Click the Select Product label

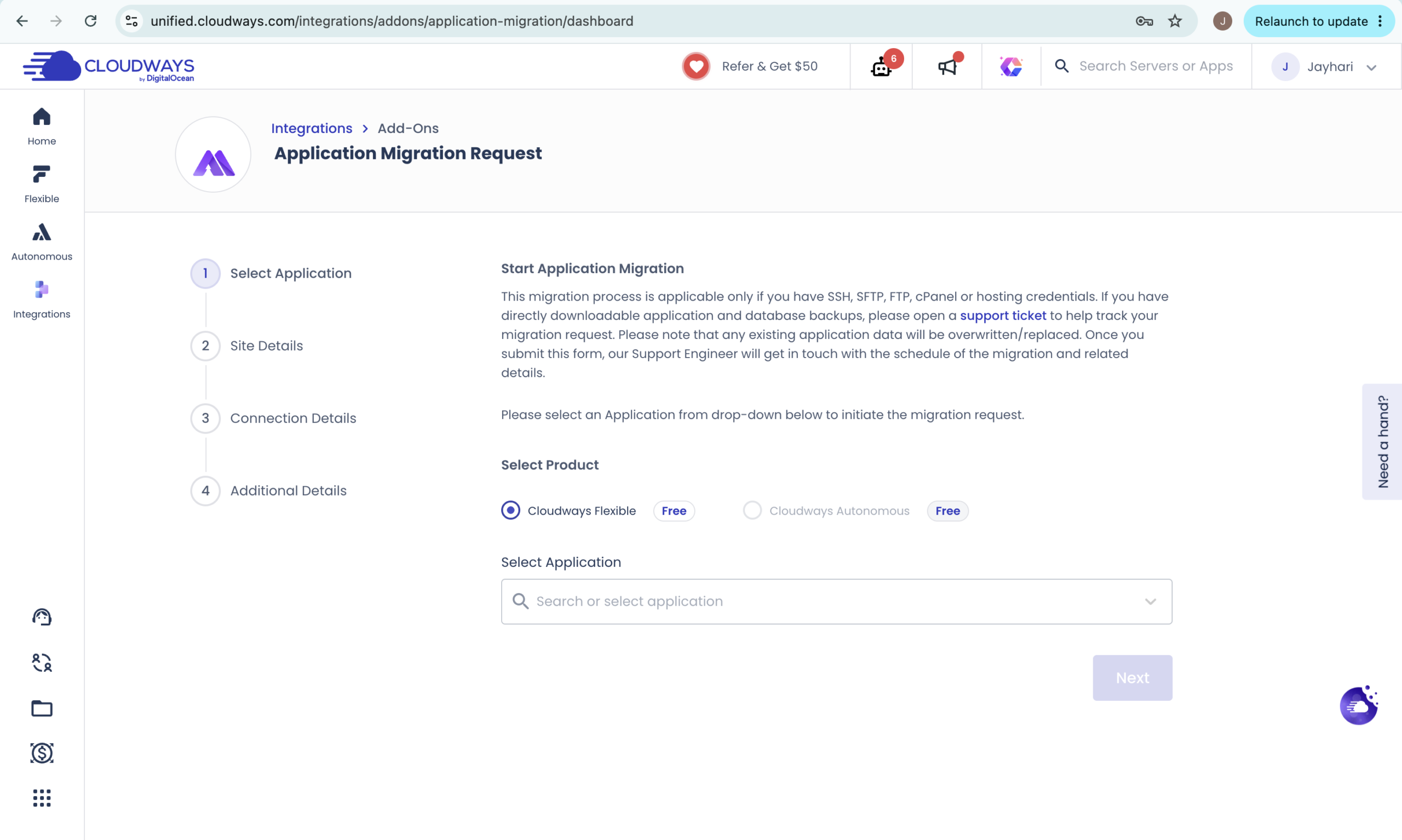point(549,465)
